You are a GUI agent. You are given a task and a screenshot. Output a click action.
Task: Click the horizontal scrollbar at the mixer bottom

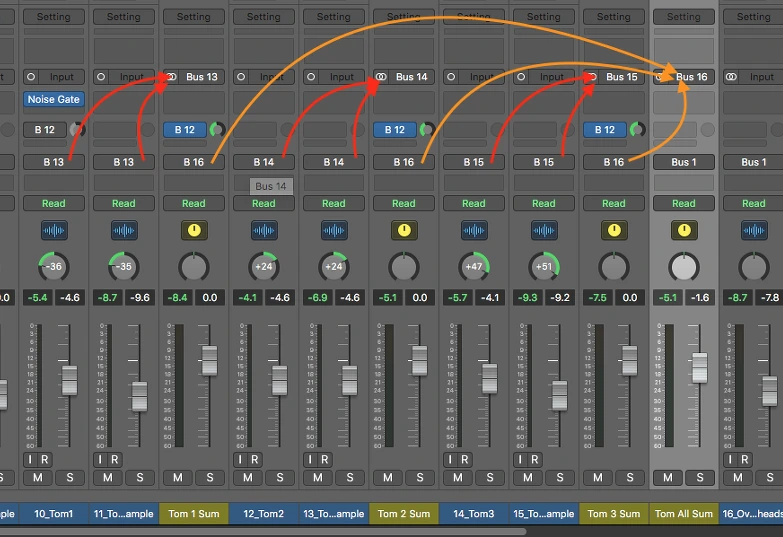pyautogui.click(x=263, y=531)
